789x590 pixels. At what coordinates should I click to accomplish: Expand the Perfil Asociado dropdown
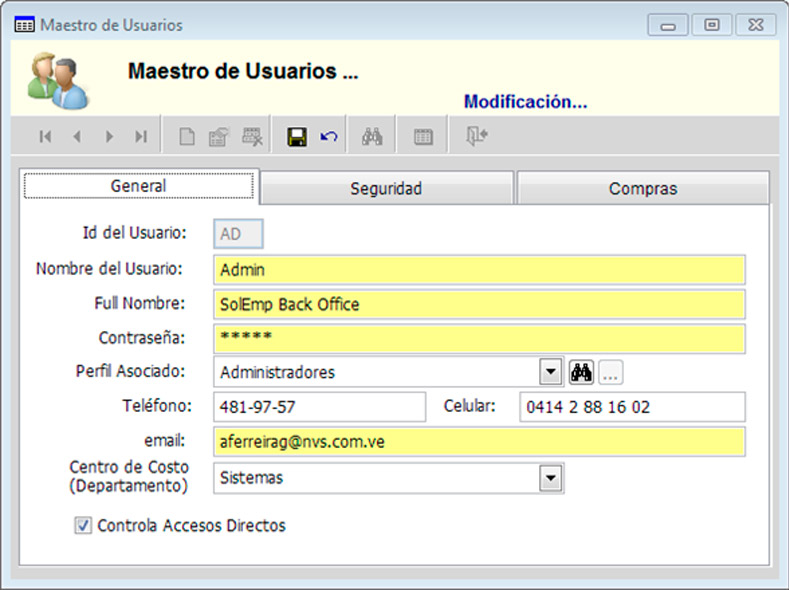click(x=550, y=373)
